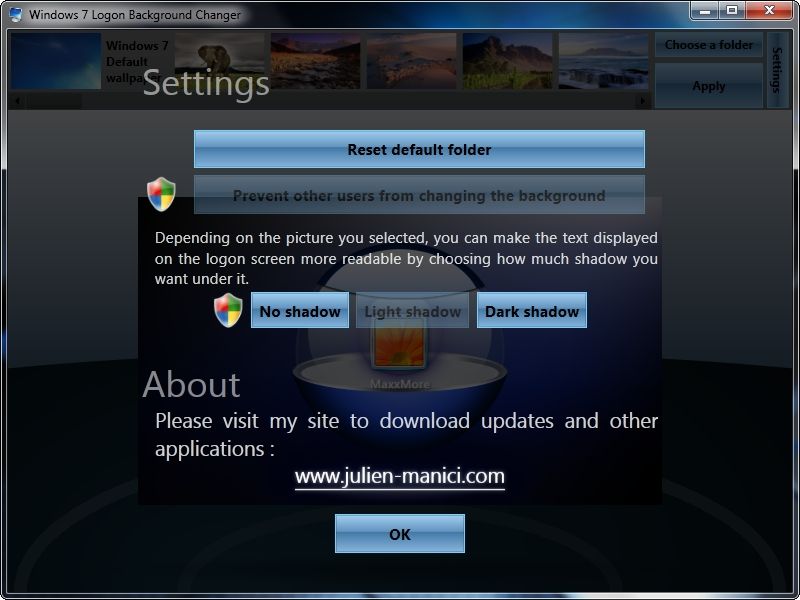Select the green hillside mountain thumbnail
800x600 pixels.
508,61
